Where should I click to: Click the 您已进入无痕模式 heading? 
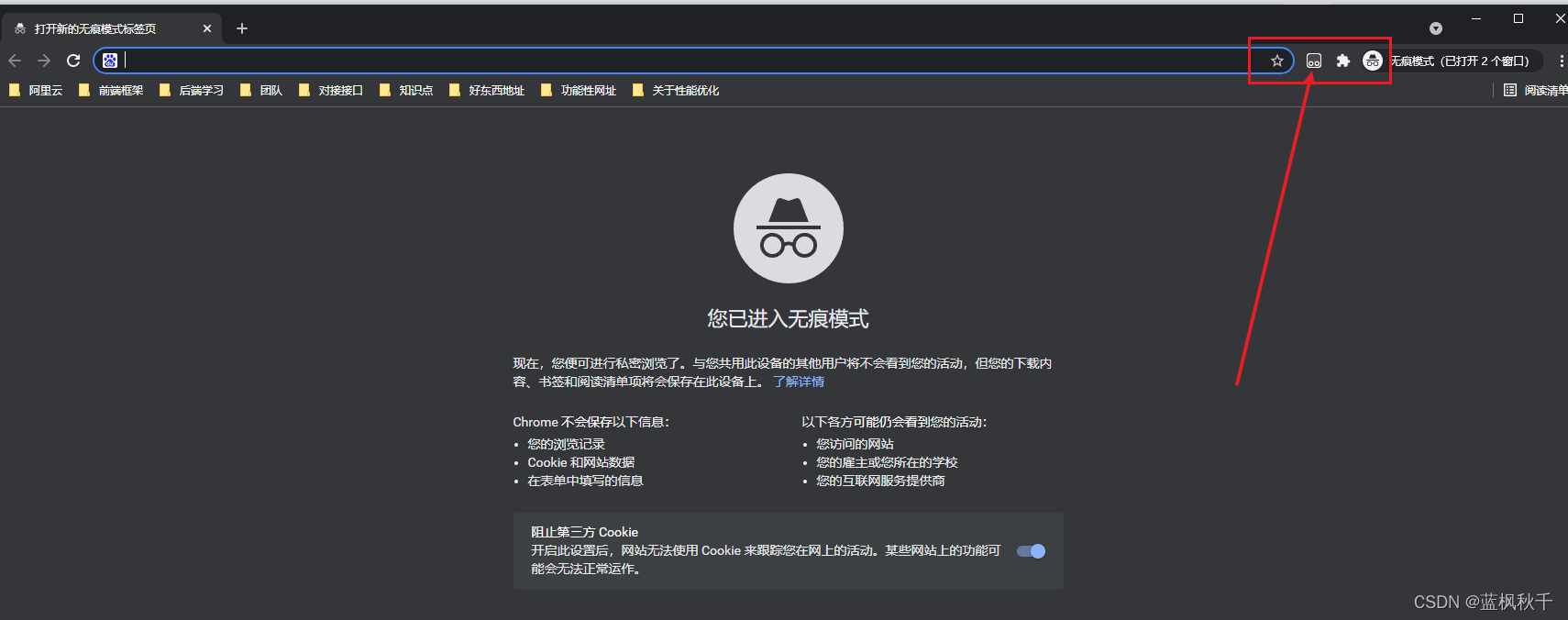click(789, 318)
